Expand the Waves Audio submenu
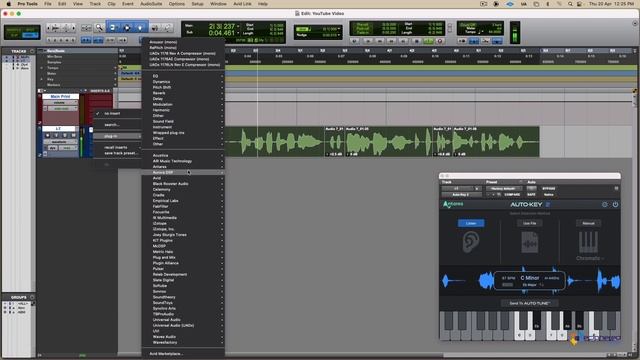 pos(183,337)
